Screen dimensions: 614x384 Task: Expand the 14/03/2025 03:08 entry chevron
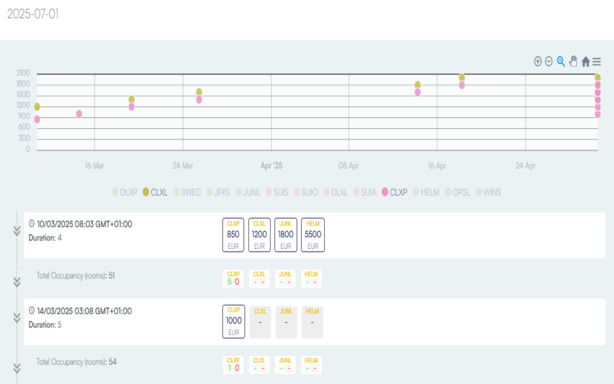17,318
